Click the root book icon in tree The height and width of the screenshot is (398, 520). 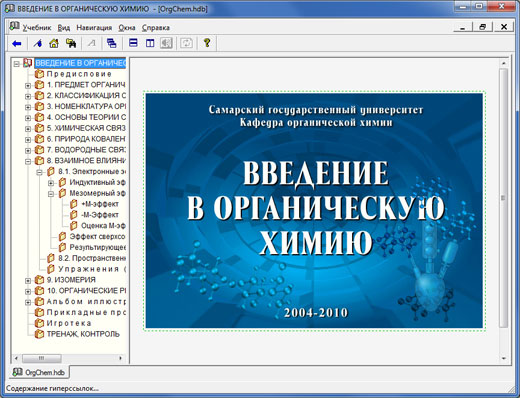click(x=28, y=63)
